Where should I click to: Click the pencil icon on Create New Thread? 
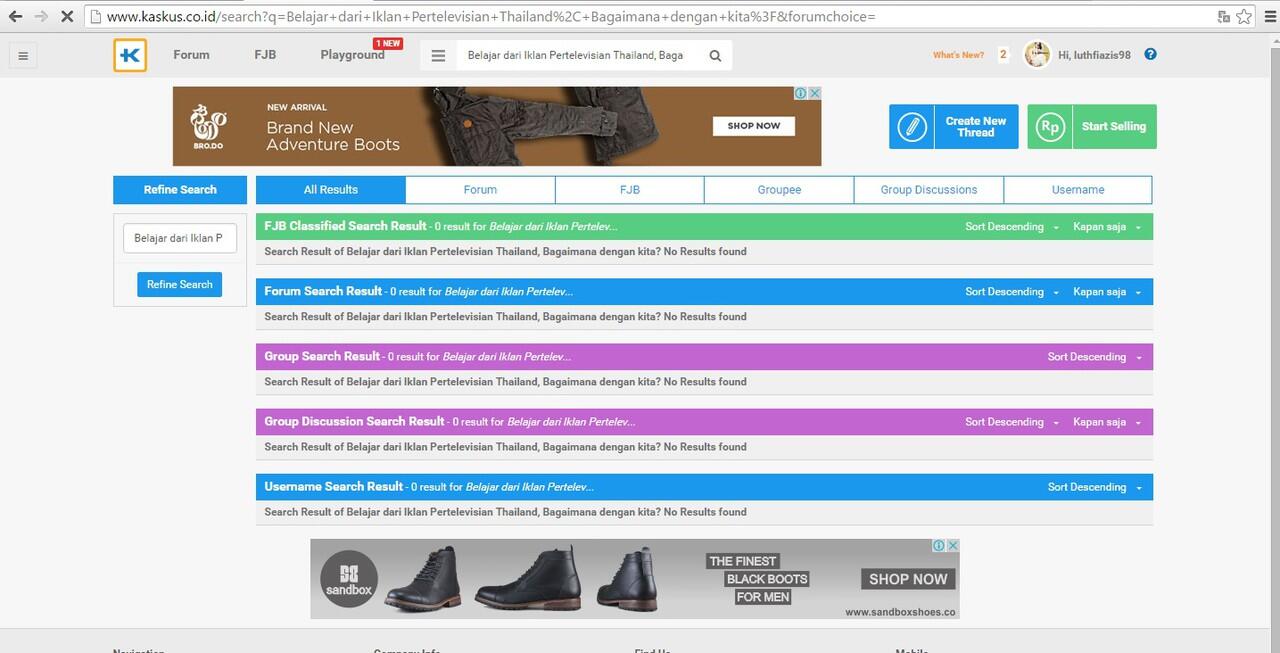click(911, 127)
